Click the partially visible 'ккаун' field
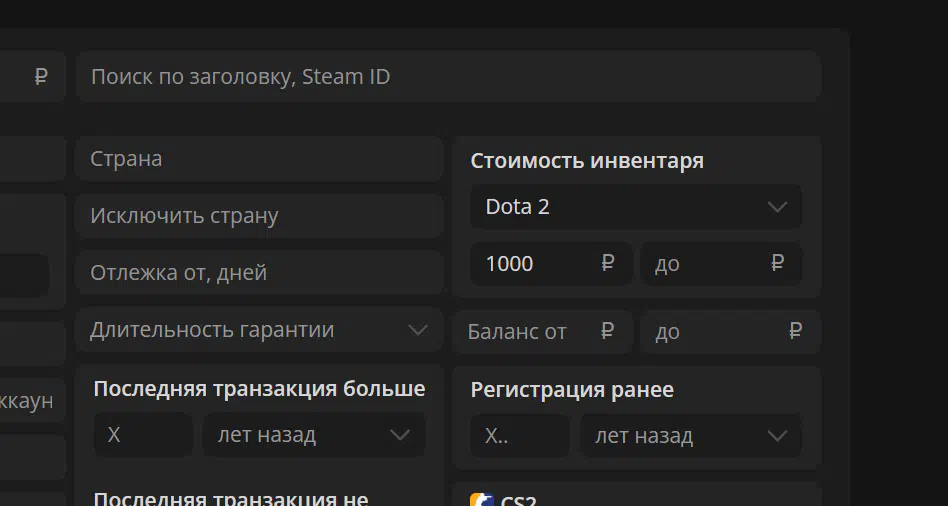 click(28, 401)
